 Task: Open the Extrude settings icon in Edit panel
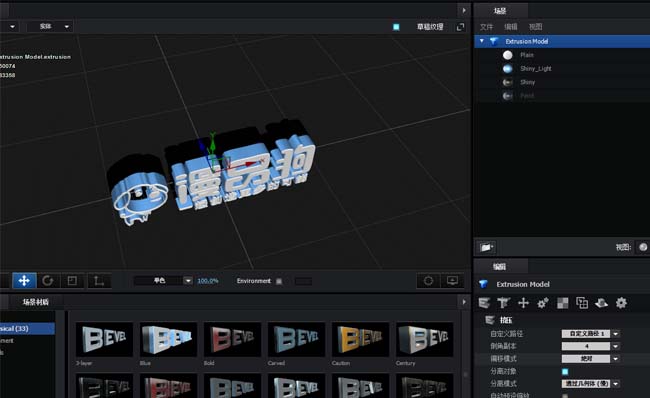484,303
